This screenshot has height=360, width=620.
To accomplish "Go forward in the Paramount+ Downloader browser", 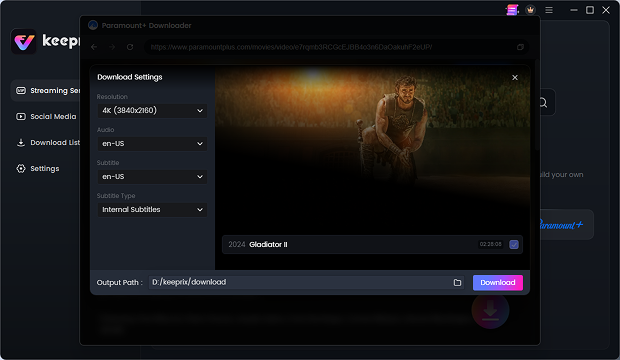I will point(112,47).
